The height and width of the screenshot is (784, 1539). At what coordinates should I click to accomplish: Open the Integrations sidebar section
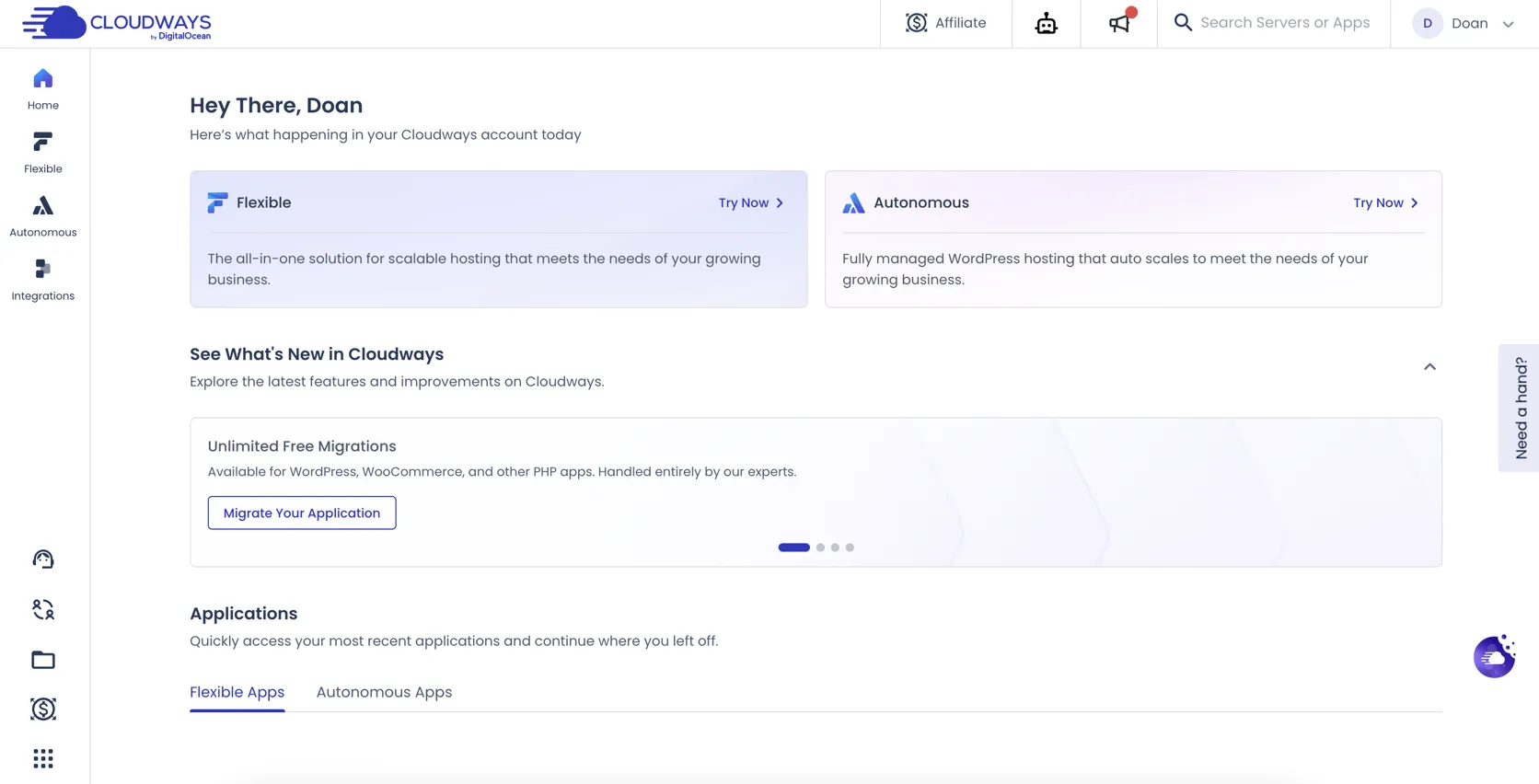(43, 280)
